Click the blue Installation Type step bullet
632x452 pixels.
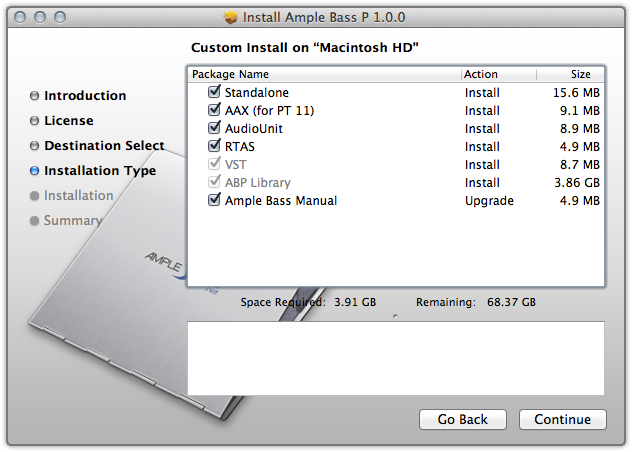click(x=35, y=171)
